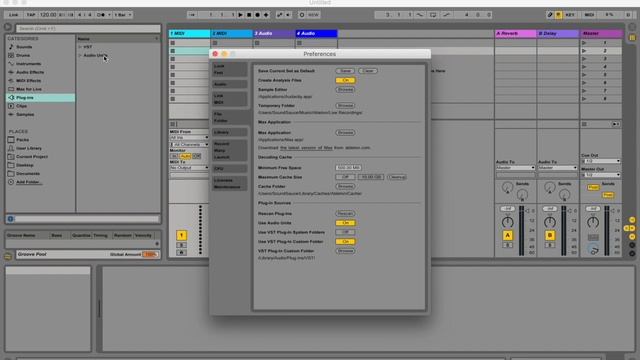Toggle the Key map mode switch
The height and width of the screenshot is (360, 640).
tap(570, 15)
